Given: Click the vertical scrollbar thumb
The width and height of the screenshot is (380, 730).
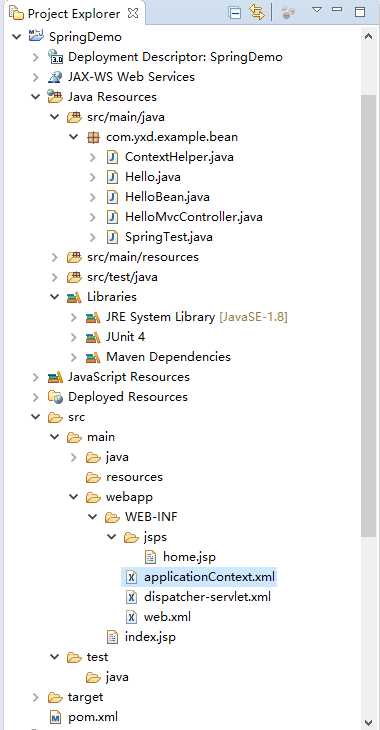Looking at the screenshot, I should [x=368, y=315].
